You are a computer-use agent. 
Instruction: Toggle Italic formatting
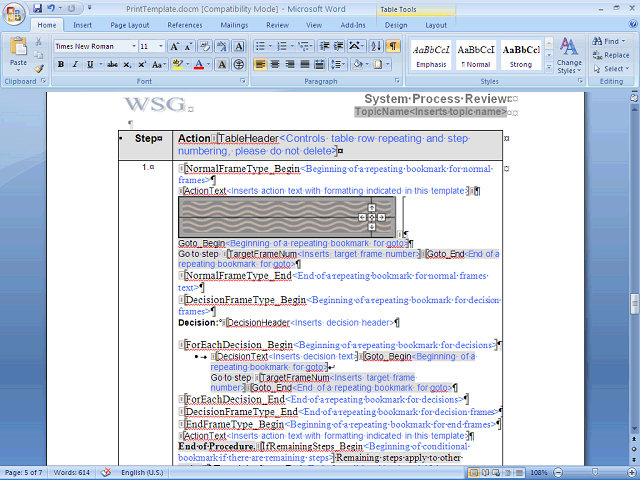75,64
